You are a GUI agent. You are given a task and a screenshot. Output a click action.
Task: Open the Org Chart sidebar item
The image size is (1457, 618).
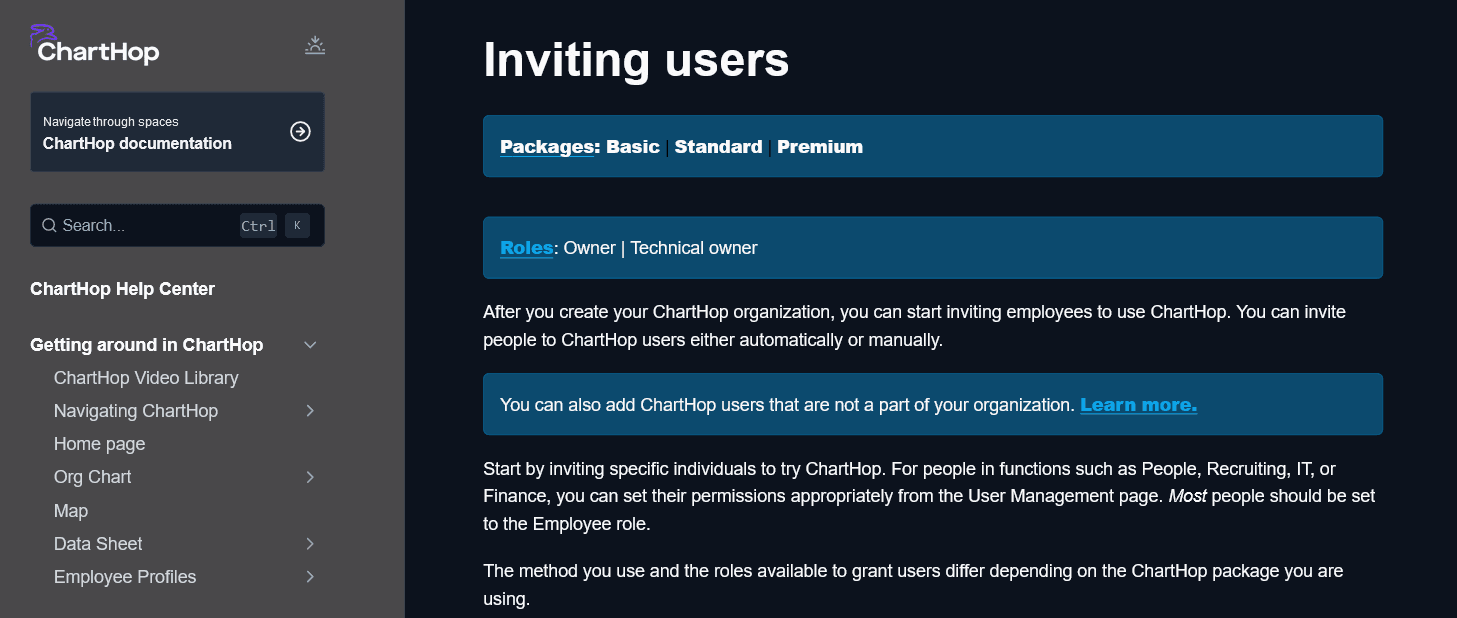click(x=92, y=477)
